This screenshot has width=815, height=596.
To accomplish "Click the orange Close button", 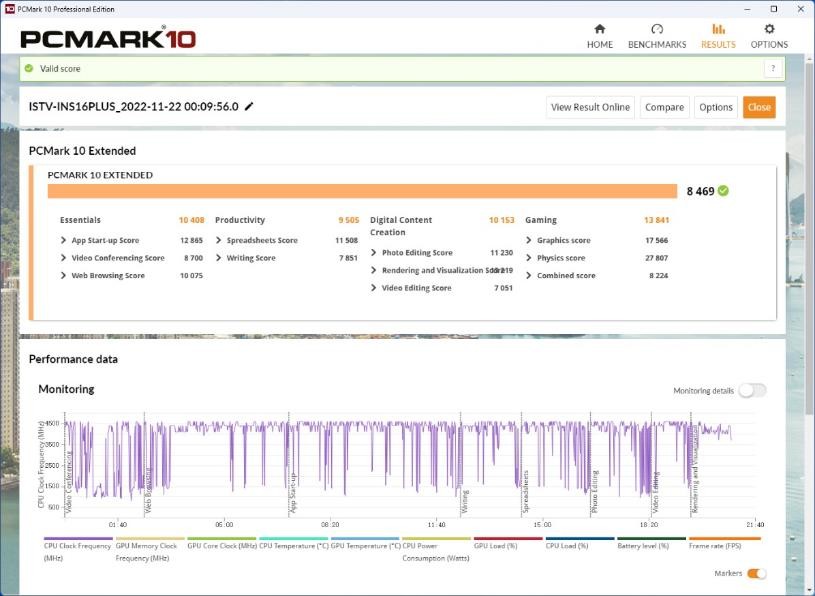I will click(758, 107).
